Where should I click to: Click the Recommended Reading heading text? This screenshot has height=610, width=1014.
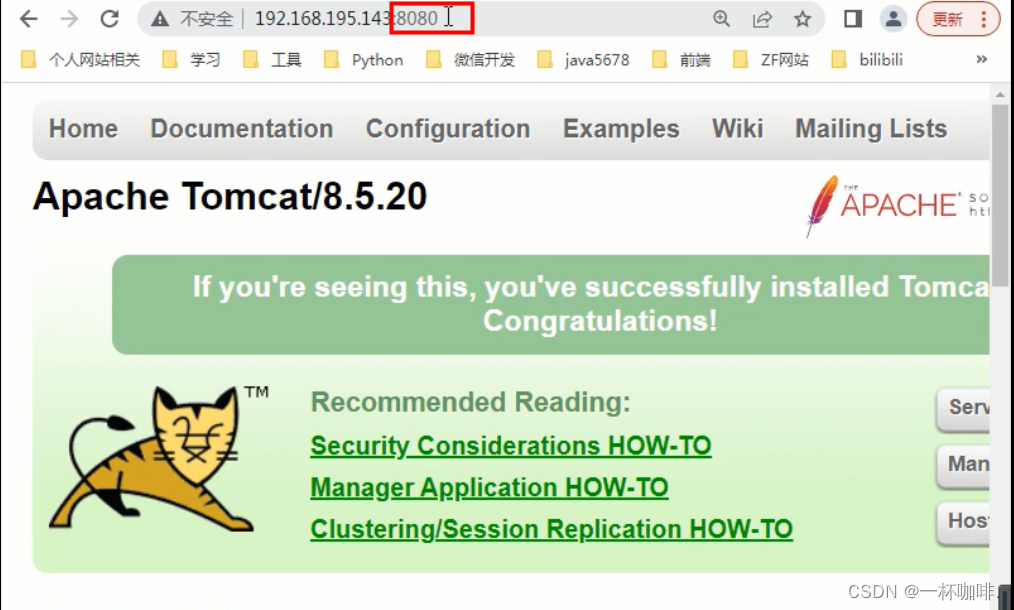coord(470,402)
